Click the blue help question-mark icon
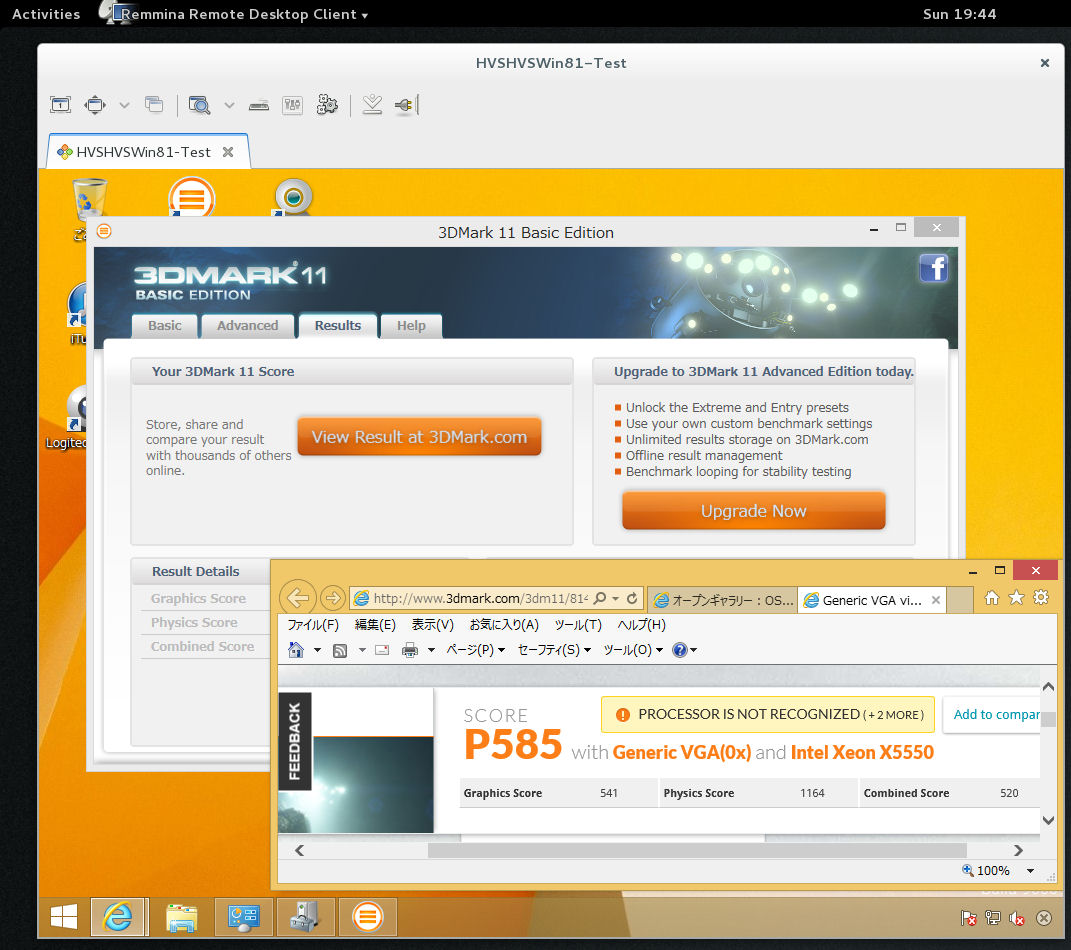The width and height of the screenshot is (1071, 950). (680, 649)
